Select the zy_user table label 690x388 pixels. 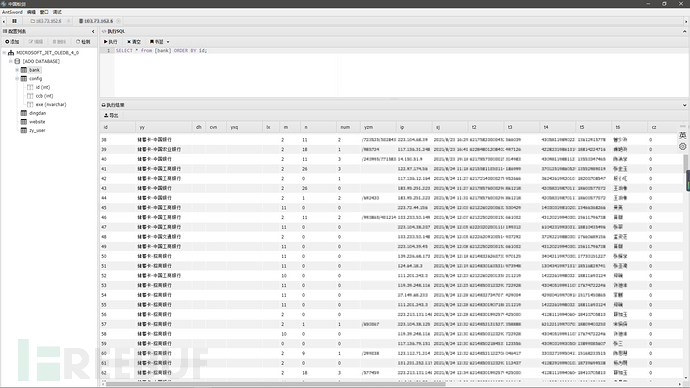point(37,130)
